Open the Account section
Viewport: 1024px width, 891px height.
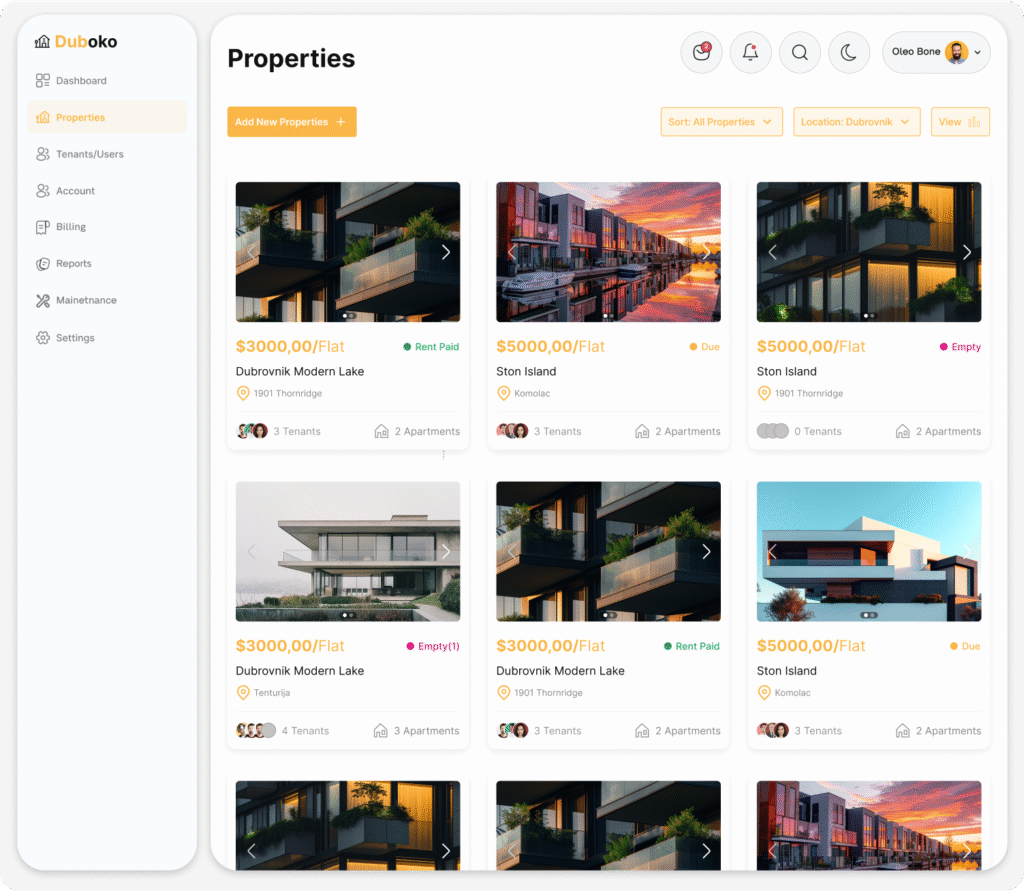(x=65, y=191)
